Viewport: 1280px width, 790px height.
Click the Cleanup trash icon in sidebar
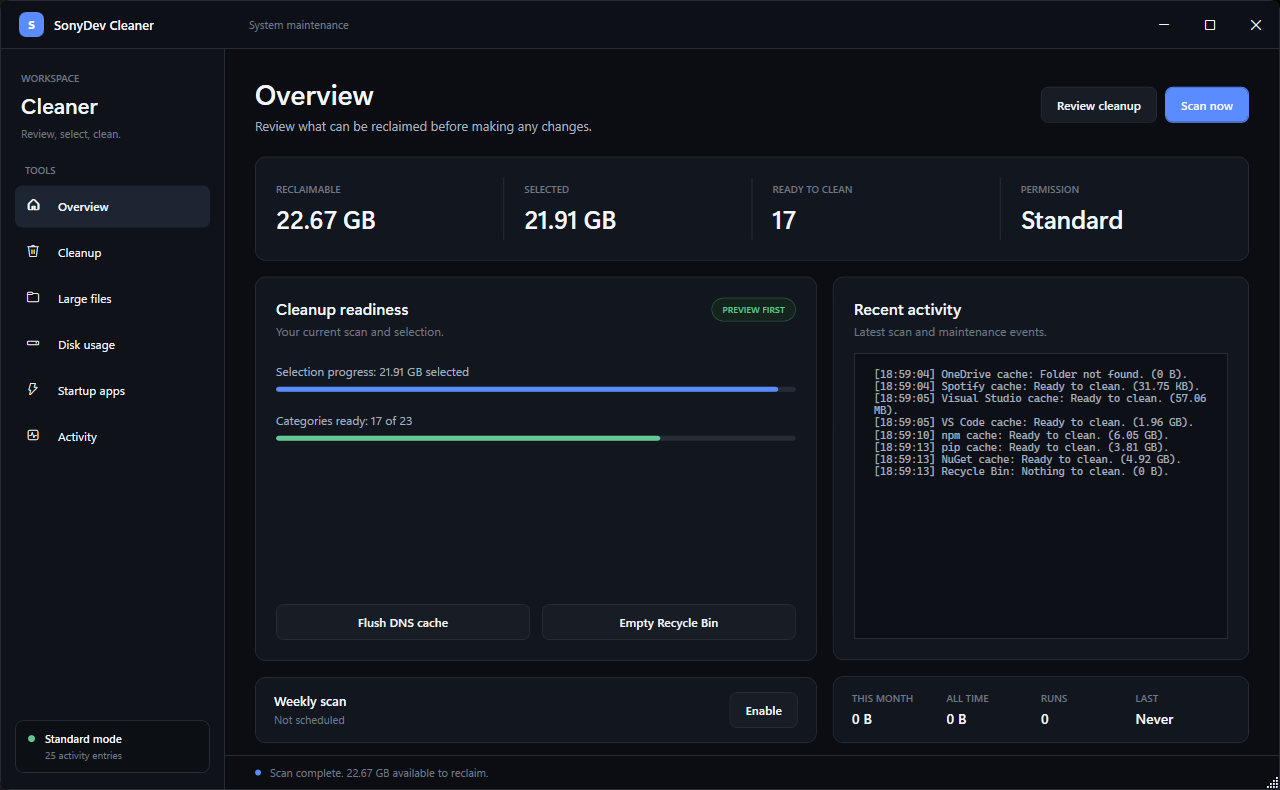click(x=34, y=252)
